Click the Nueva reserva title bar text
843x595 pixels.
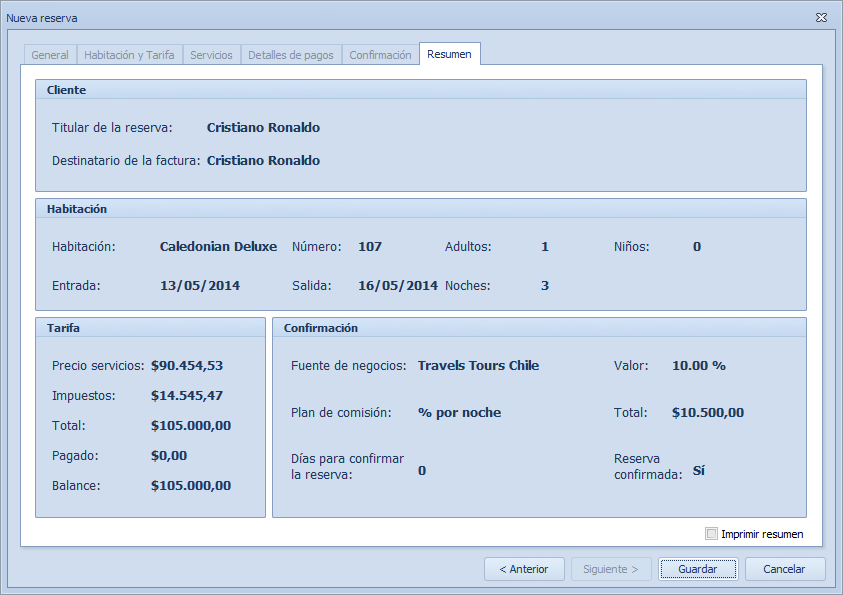[42, 18]
